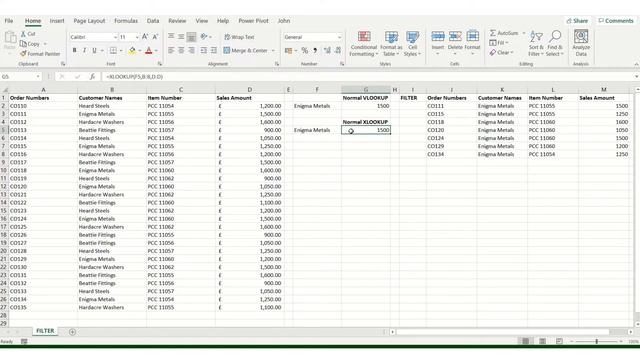The height and width of the screenshot is (360, 640).
Task: Adjust the zoom slider in status bar
Action: pyautogui.click(x=596, y=341)
